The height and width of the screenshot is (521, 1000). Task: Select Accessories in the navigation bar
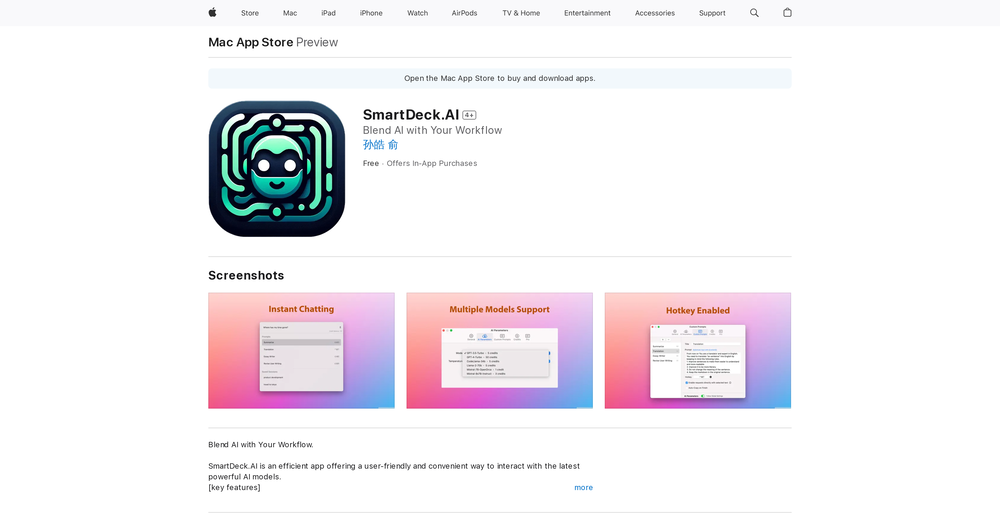(654, 13)
